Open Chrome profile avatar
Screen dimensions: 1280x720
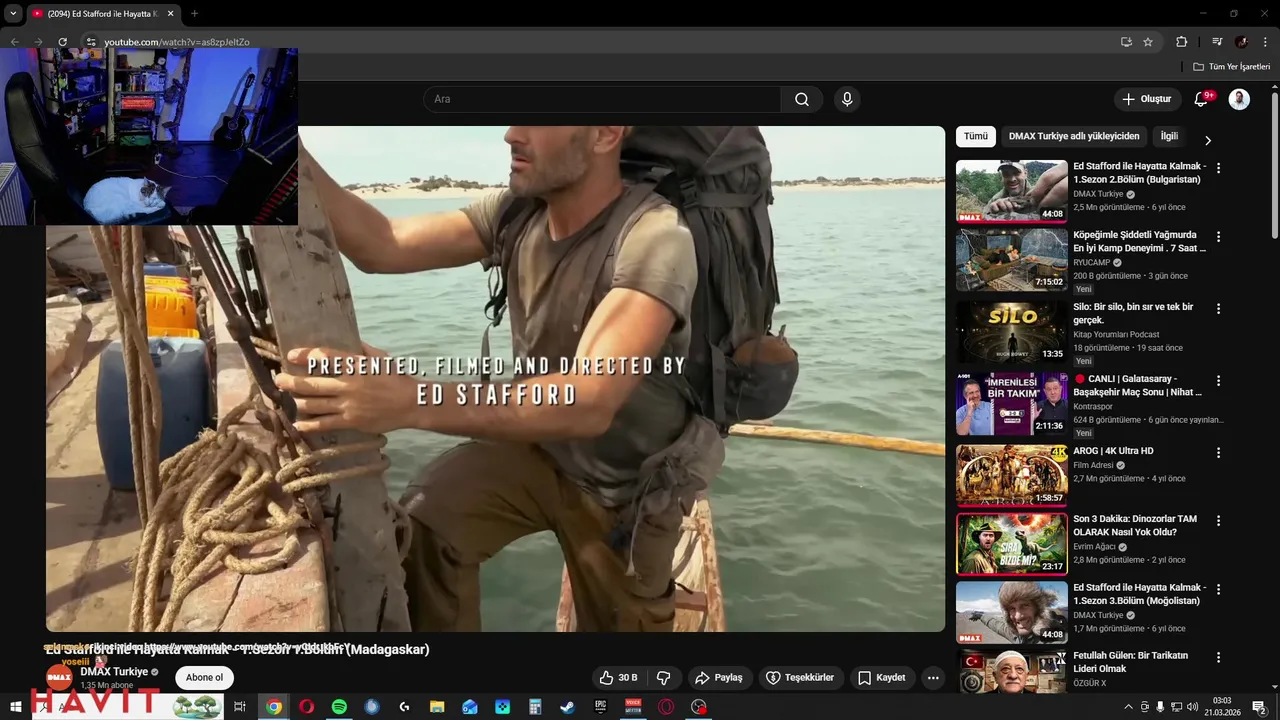tap(1241, 42)
